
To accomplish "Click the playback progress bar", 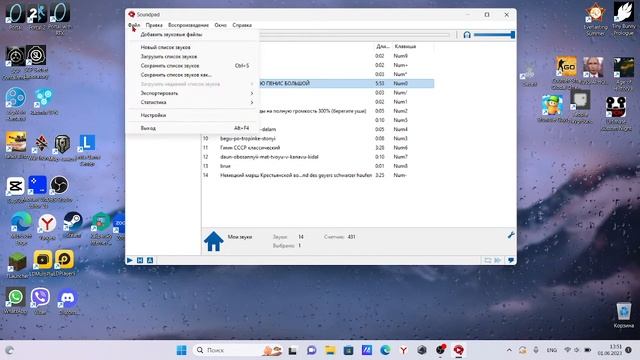I will point(354,35).
